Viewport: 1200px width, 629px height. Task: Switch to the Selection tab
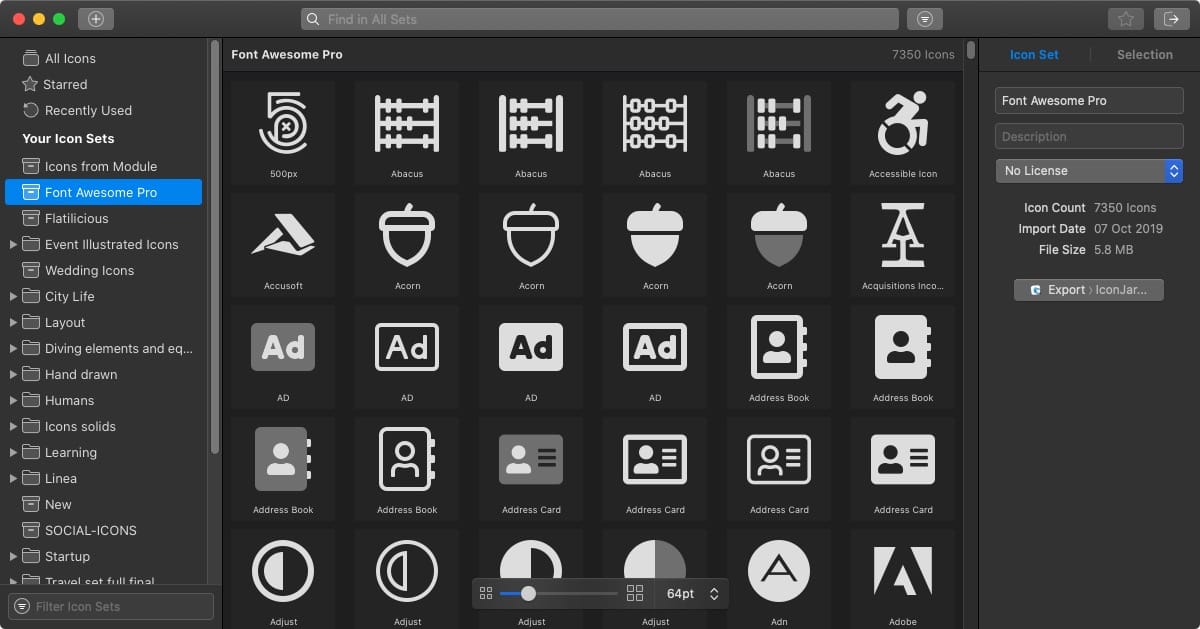(1144, 55)
